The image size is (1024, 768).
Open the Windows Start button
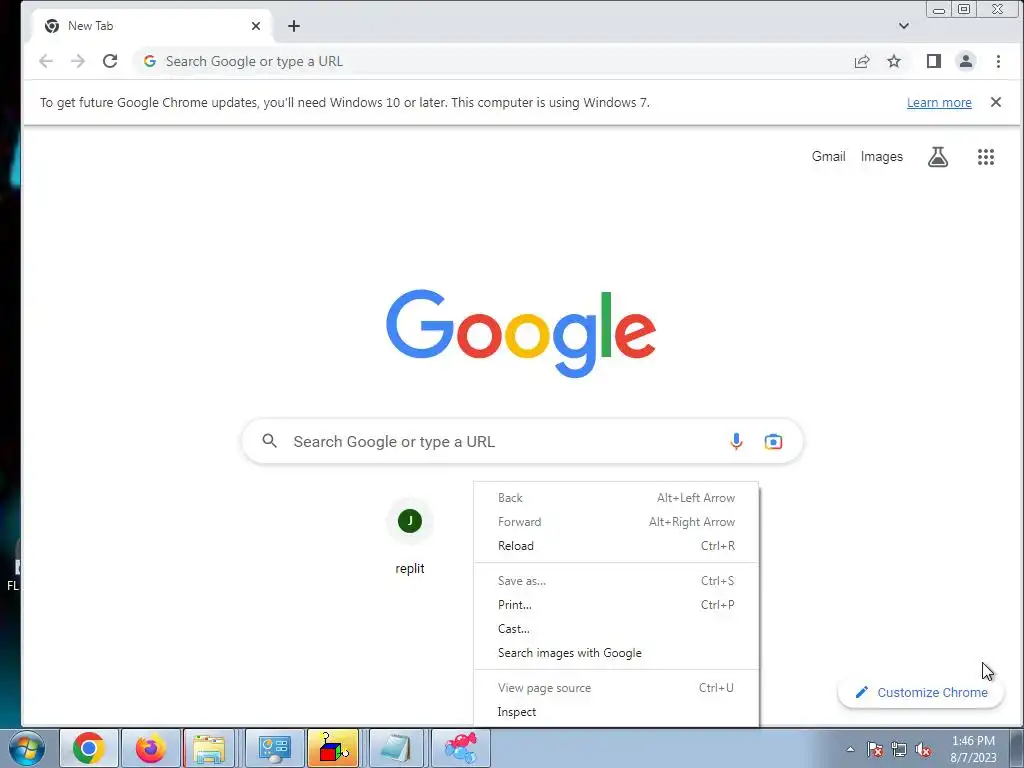point(26,748)
